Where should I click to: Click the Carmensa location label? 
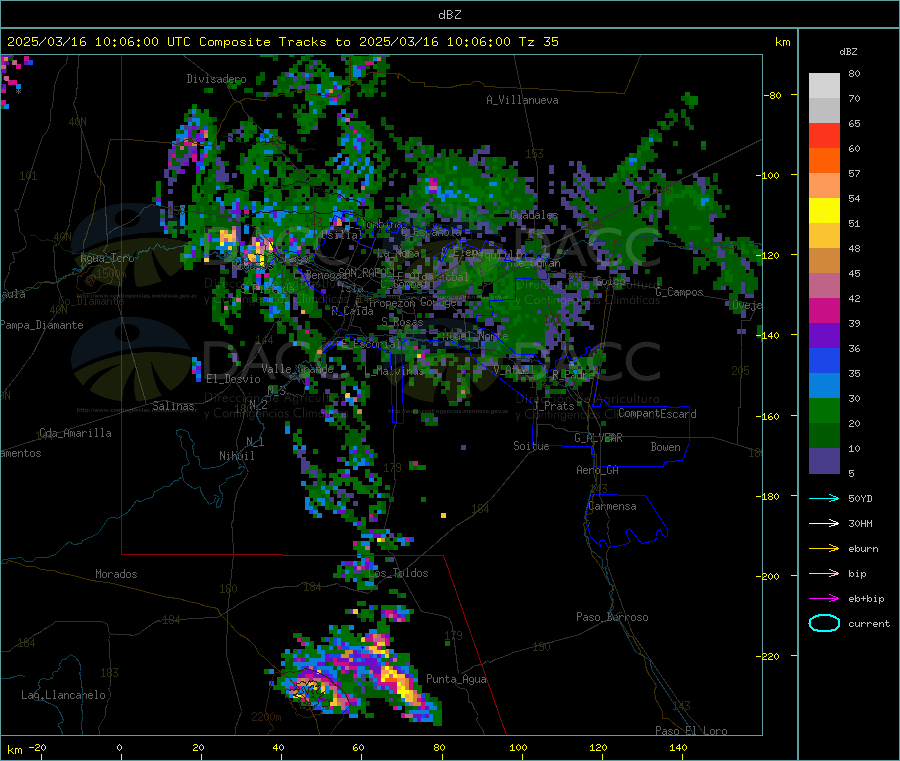pyautogui.click(x=612, y=506)
